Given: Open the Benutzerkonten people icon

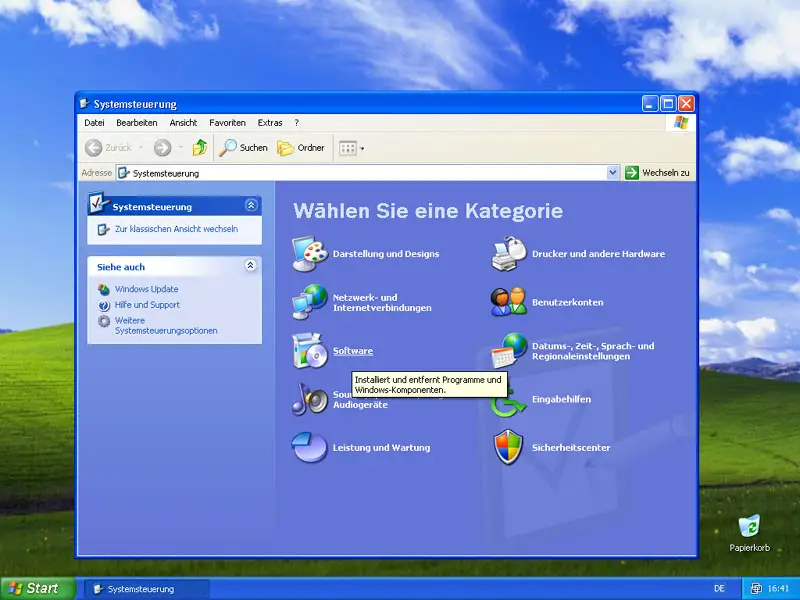Looking at the screenshot, I should tap(509, 302).
